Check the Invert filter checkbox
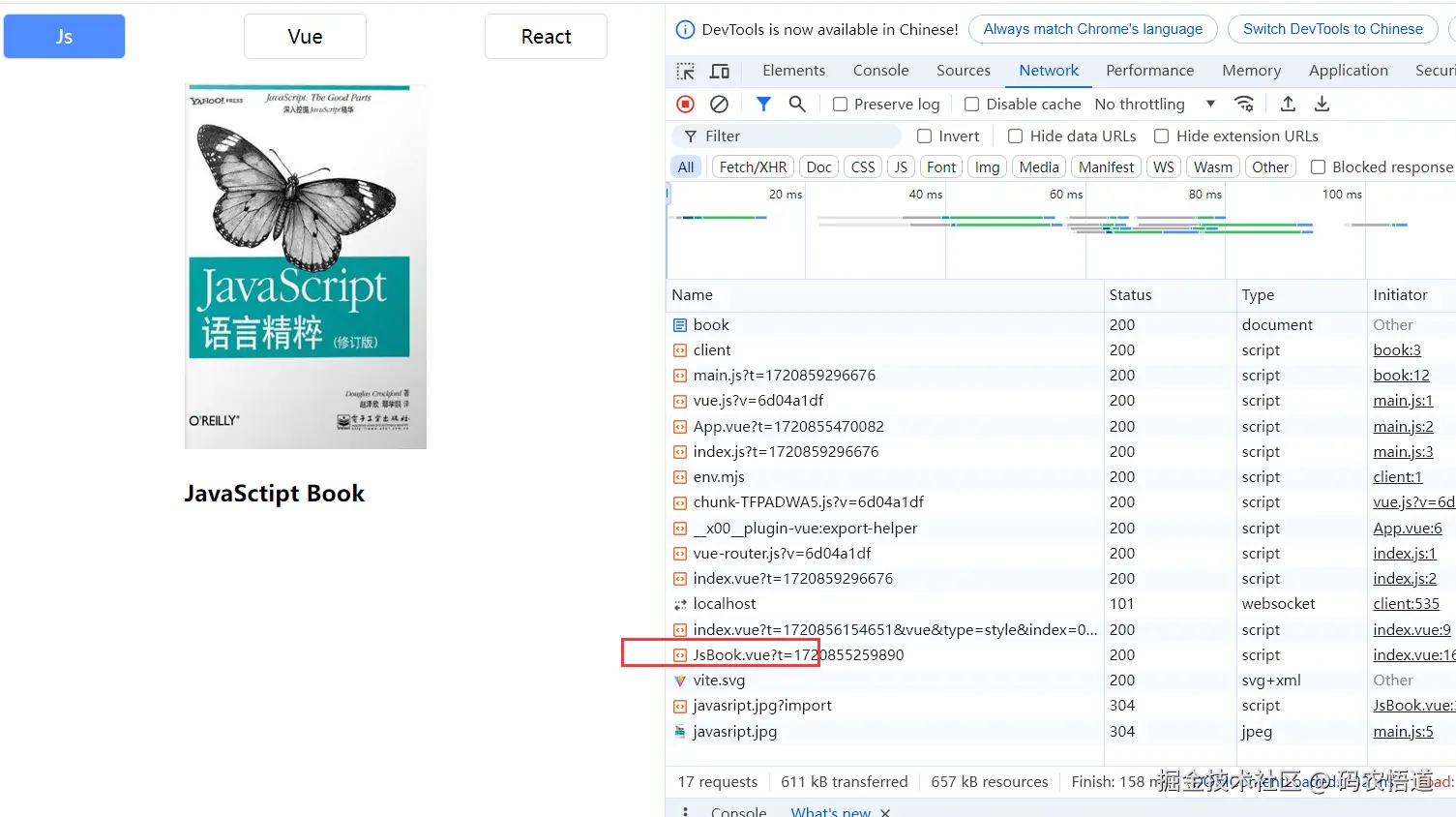The height and width of the screenshot is (817, 1456). (x=925, y=136)
